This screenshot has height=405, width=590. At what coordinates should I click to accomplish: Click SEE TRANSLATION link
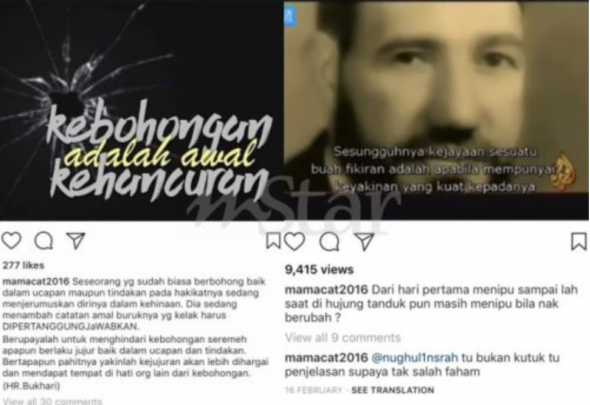(392, 390)
